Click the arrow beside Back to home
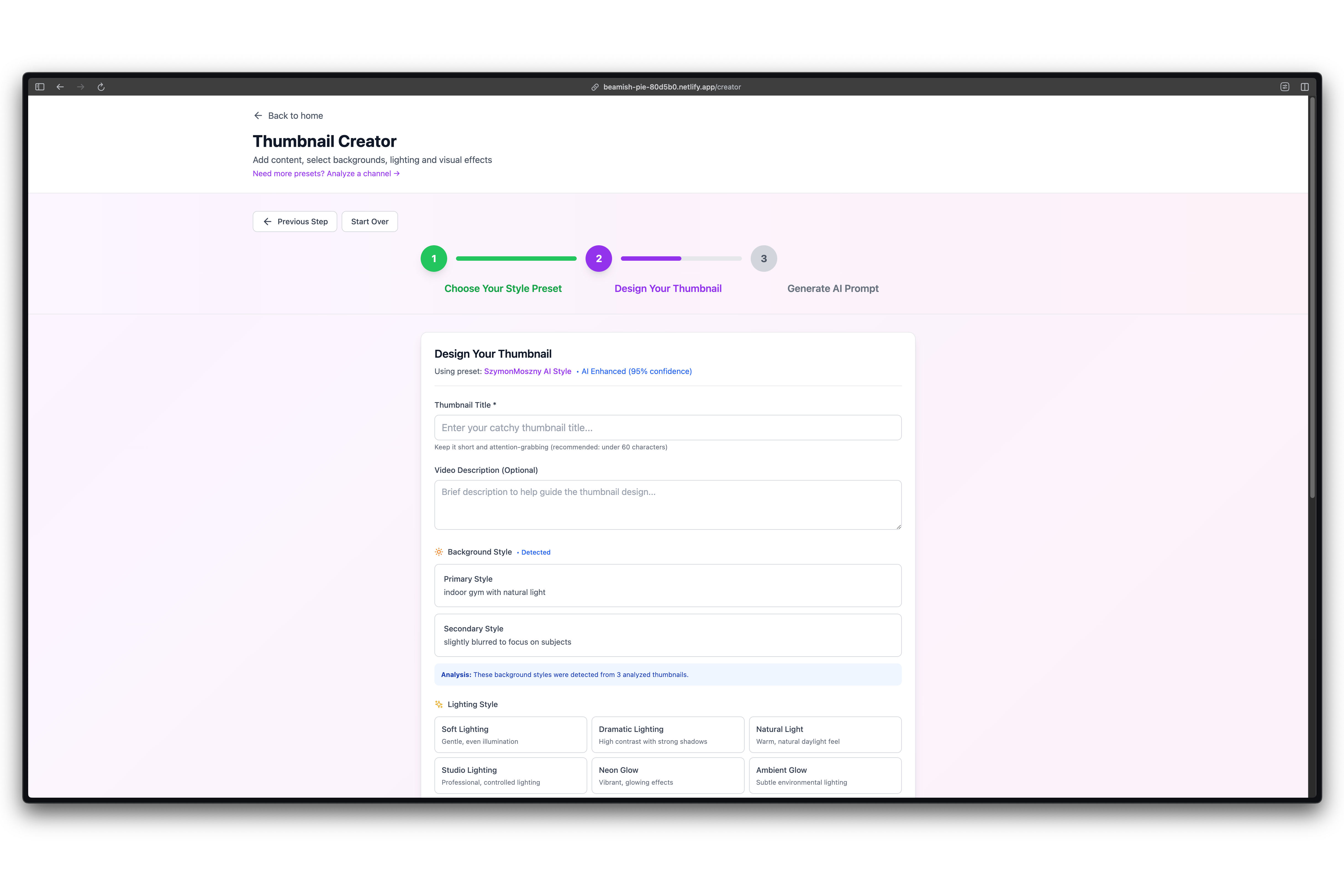Viewport: 1344px width, 896px height. [x=258, y=115]
